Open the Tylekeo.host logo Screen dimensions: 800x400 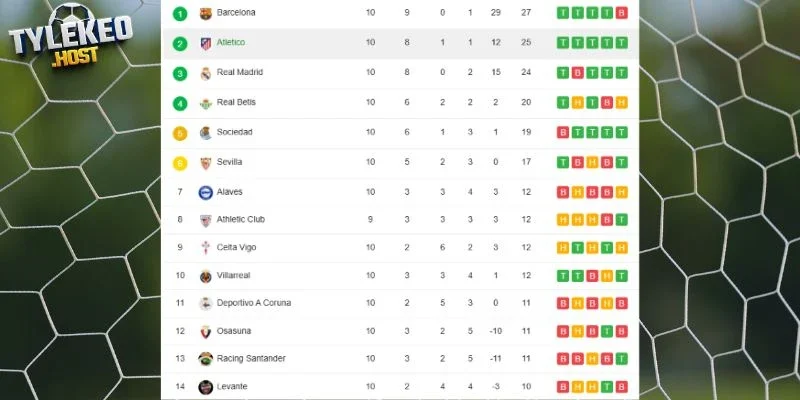coord(70,36)
